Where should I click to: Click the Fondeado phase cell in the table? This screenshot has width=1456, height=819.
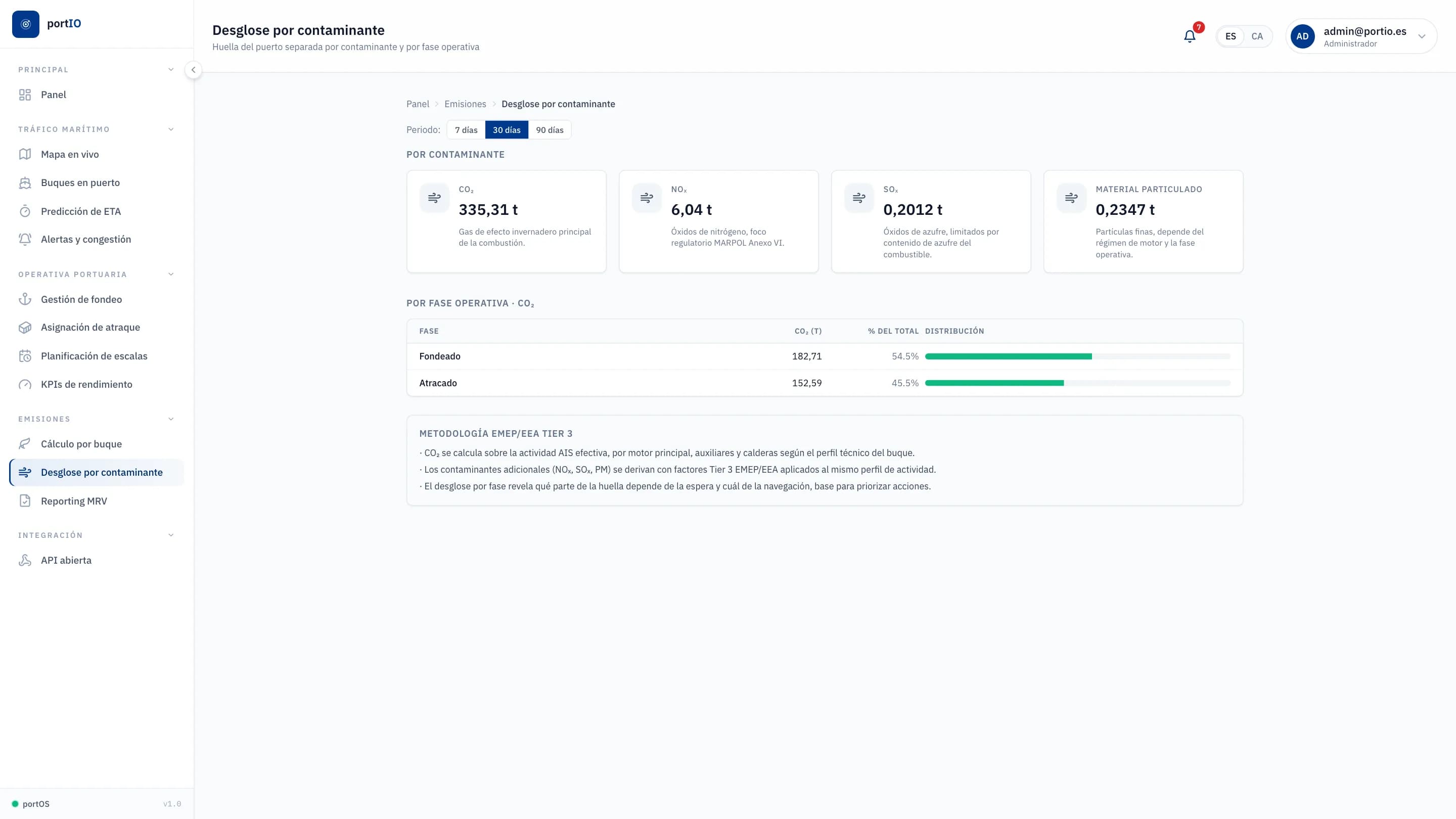440,356
